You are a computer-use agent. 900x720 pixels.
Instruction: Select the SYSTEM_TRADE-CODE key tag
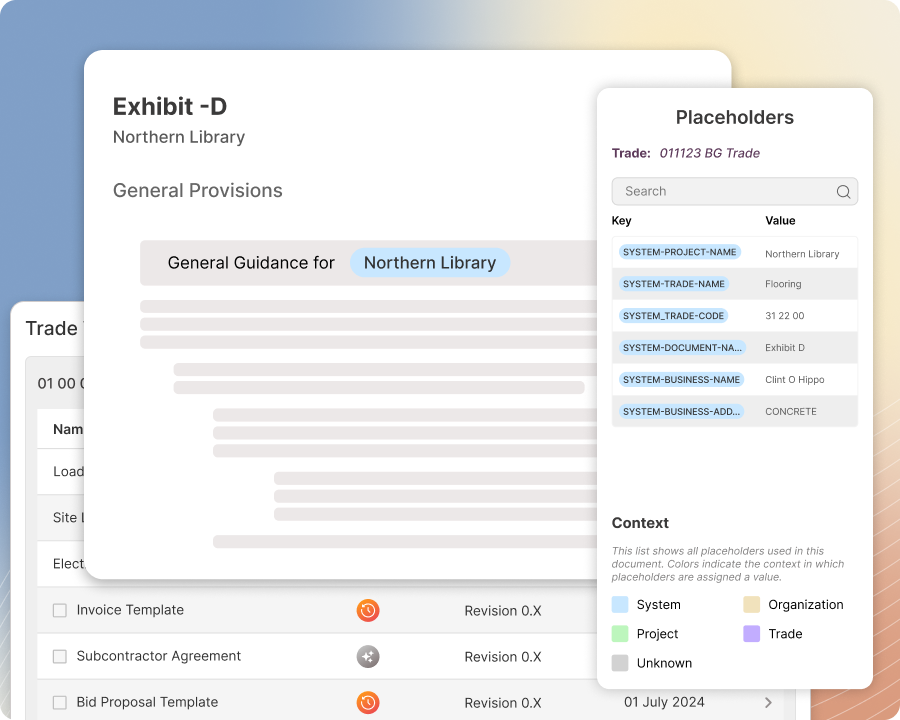673,316
